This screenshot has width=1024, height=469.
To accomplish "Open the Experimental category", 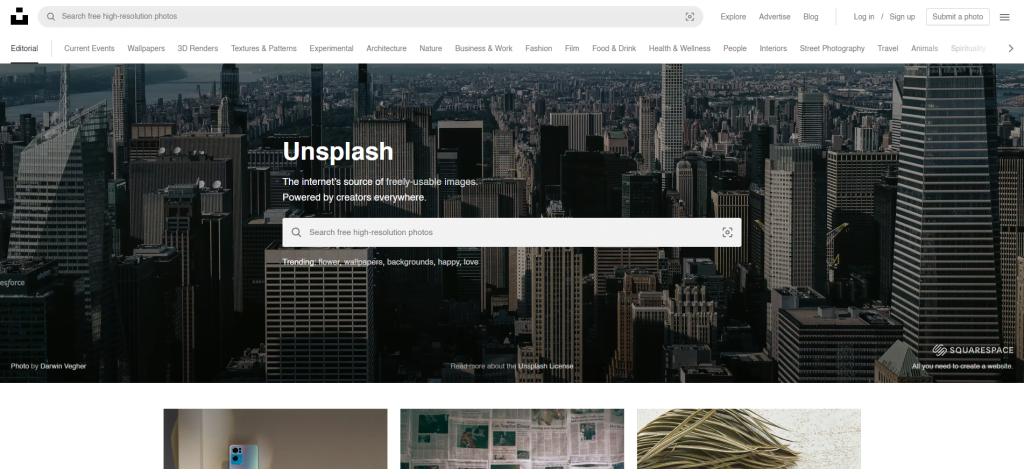I will pos(331,48).
